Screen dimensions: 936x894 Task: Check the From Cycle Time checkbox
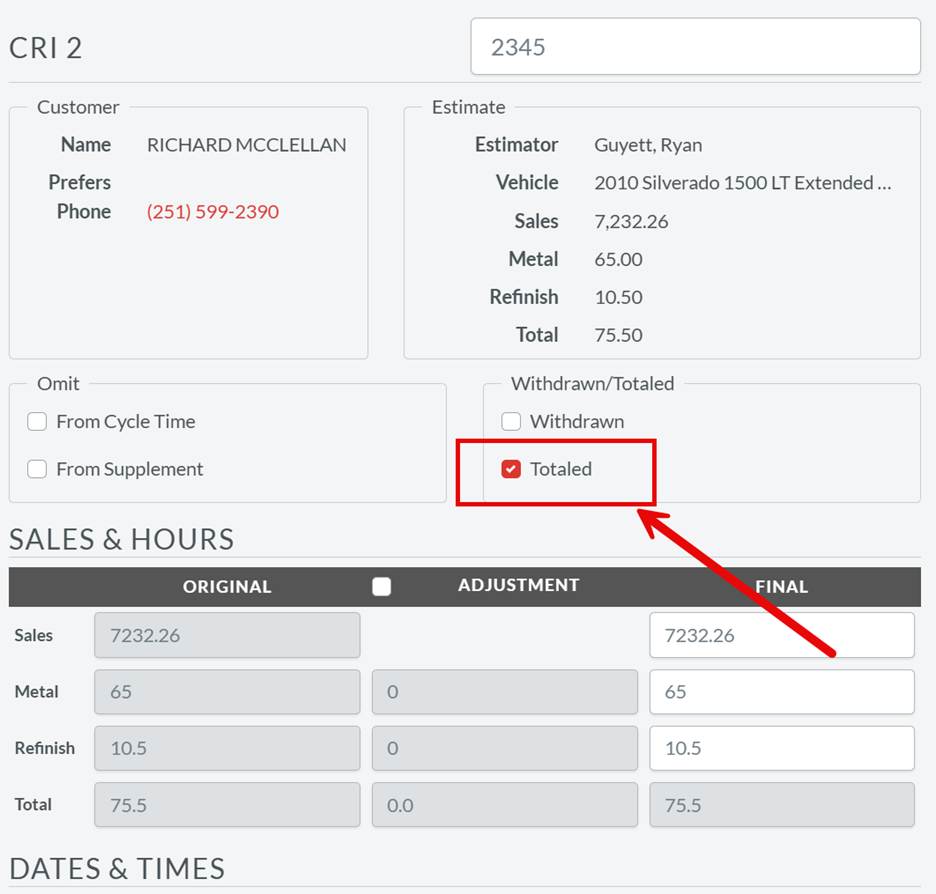(x=37, y=421)
